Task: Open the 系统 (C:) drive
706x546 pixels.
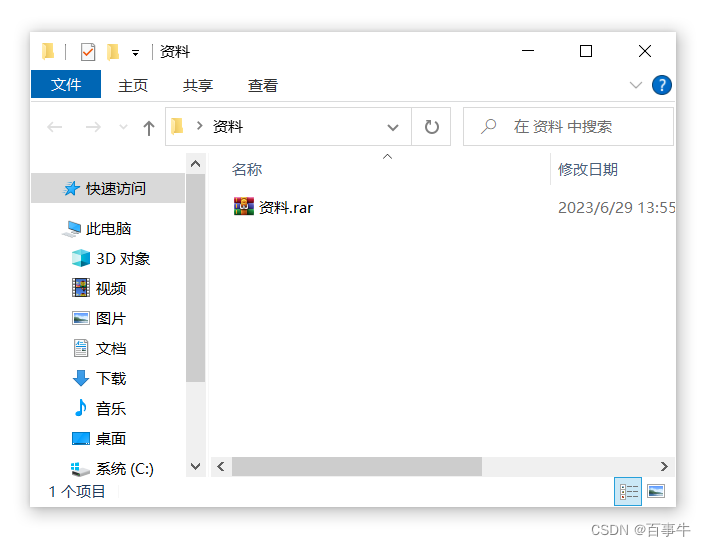Action: (125, 469)
